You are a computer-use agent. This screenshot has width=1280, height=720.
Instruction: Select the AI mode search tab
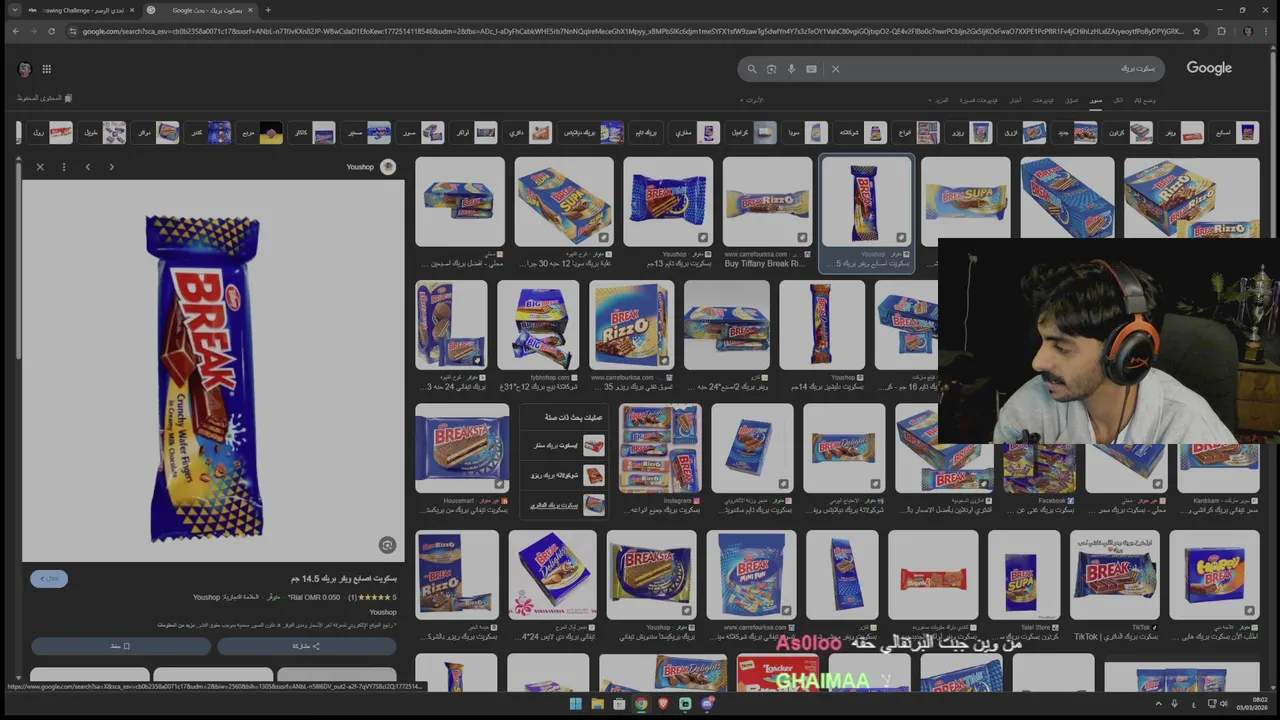click(1145, 100)
